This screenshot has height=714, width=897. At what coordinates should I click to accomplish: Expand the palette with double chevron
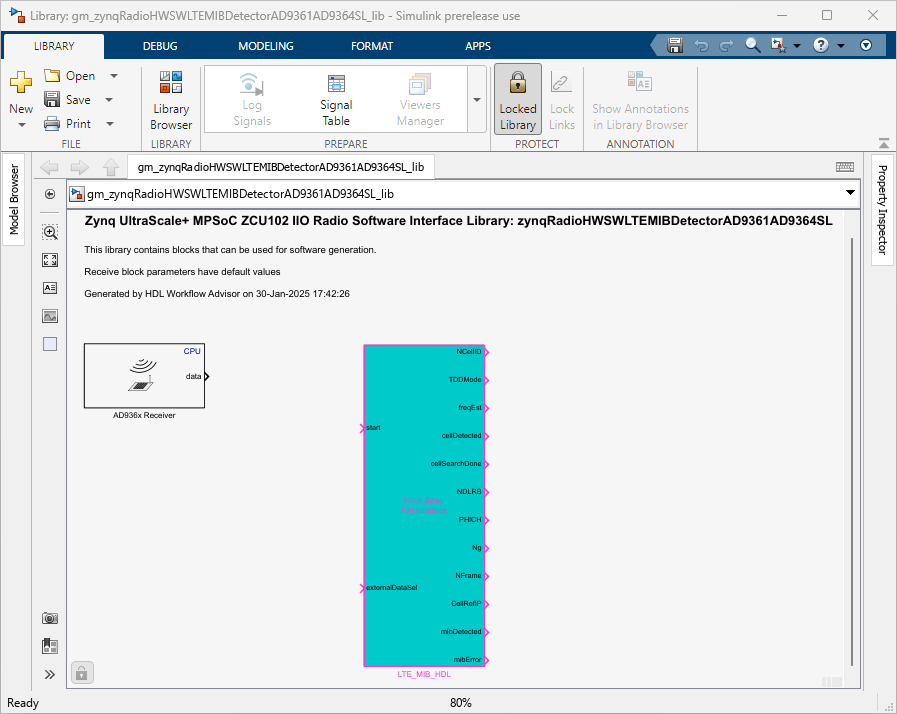click(x=50, y=675)
